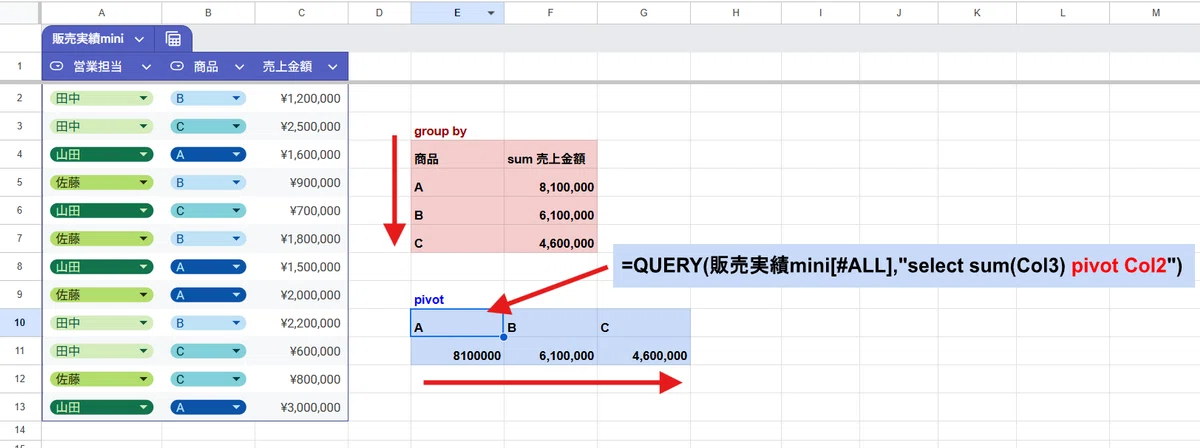The width and height of the screenshot is (1200, 448).
Task: Open the product A dropdown chip in row 9
Action: click(x=208, y=295)
